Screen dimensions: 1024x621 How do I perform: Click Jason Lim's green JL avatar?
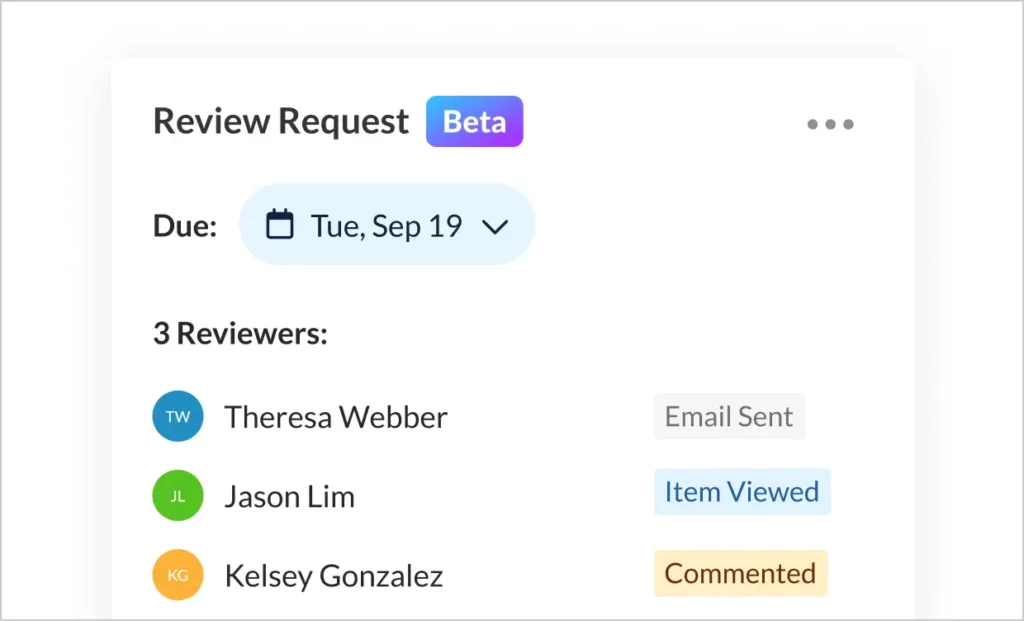coord(178,496)
